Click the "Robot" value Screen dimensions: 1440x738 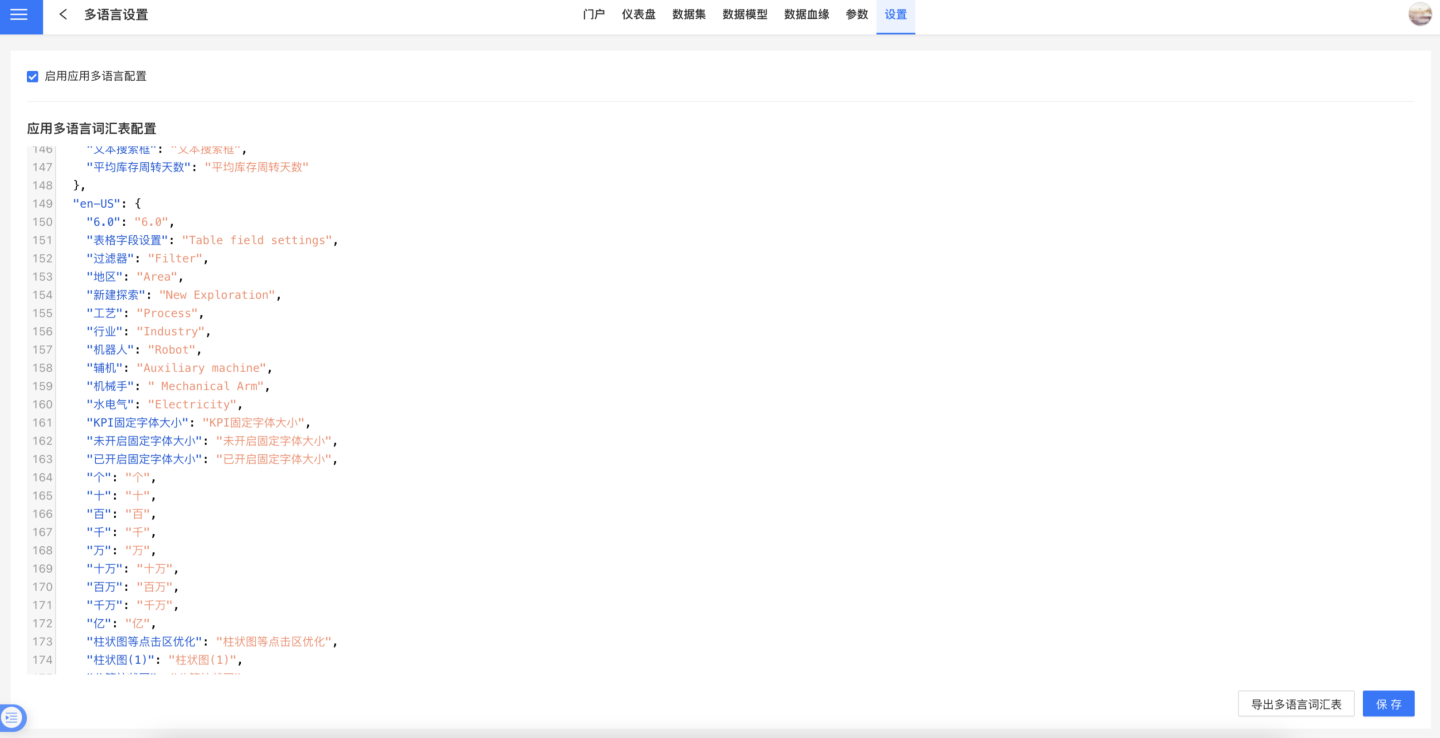(173, 350)
